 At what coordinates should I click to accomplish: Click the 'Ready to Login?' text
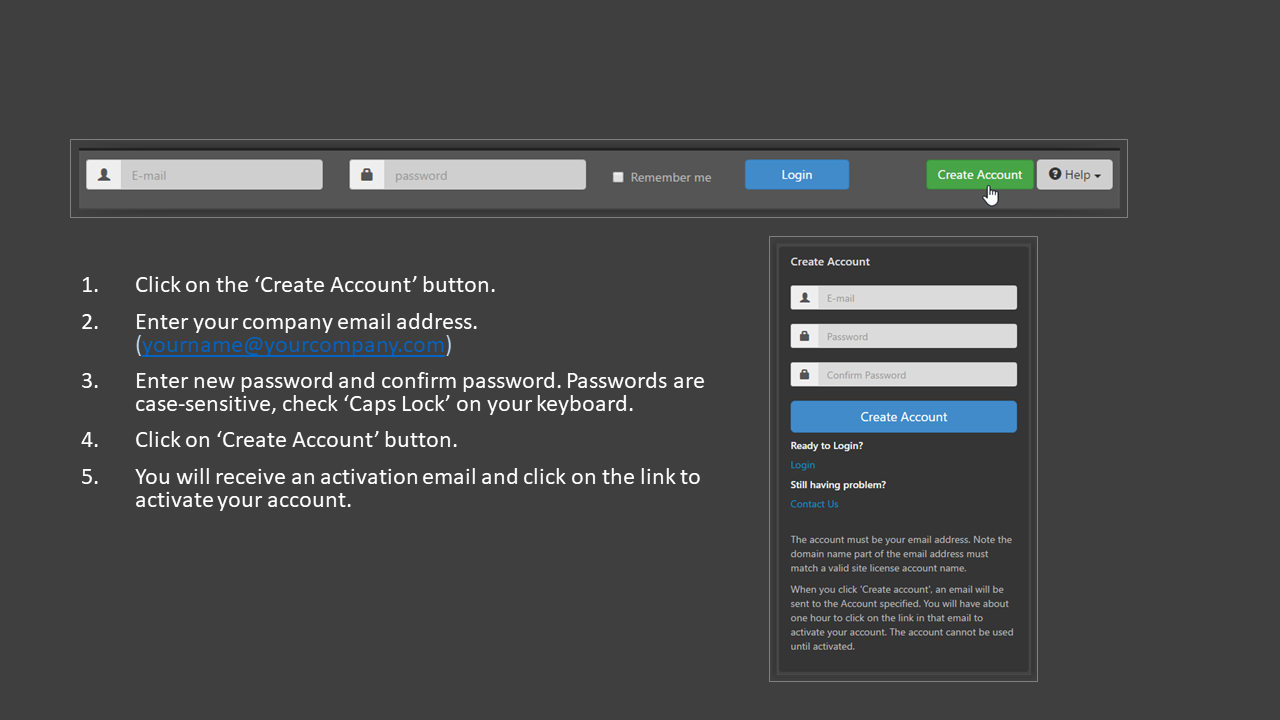(x=827, y=446)
